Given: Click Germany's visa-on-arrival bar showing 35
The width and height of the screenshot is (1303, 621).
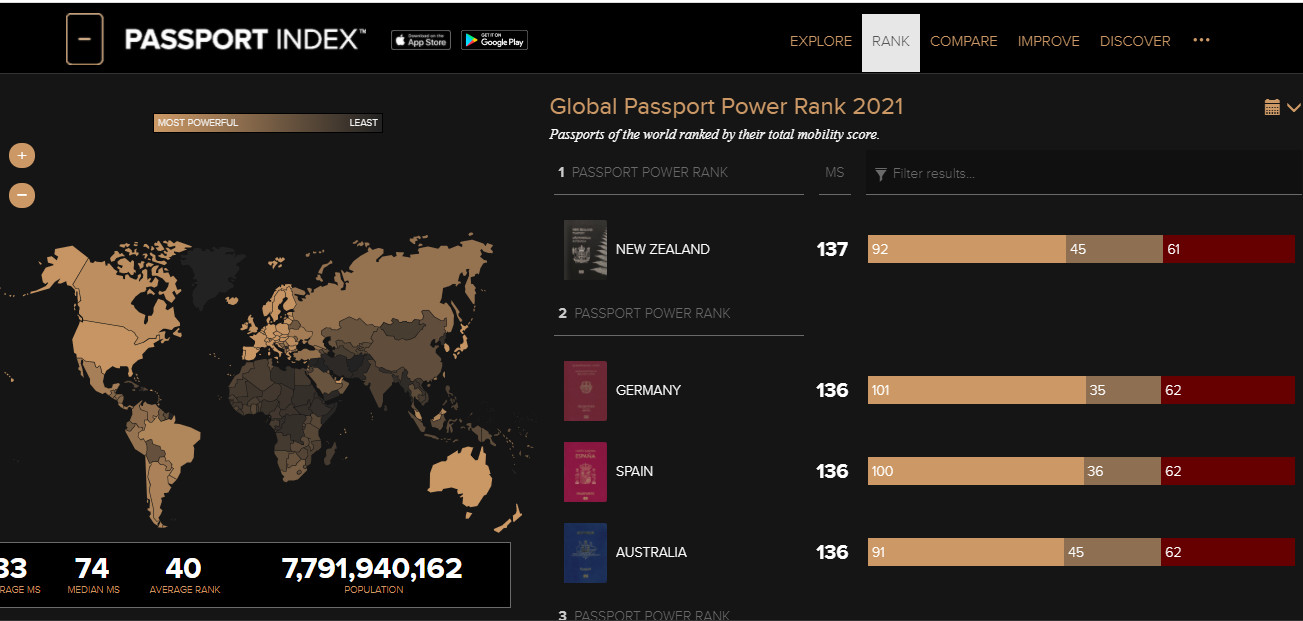Looking at the screenshot, I should pyautogui.click(x=1124, y=390).
